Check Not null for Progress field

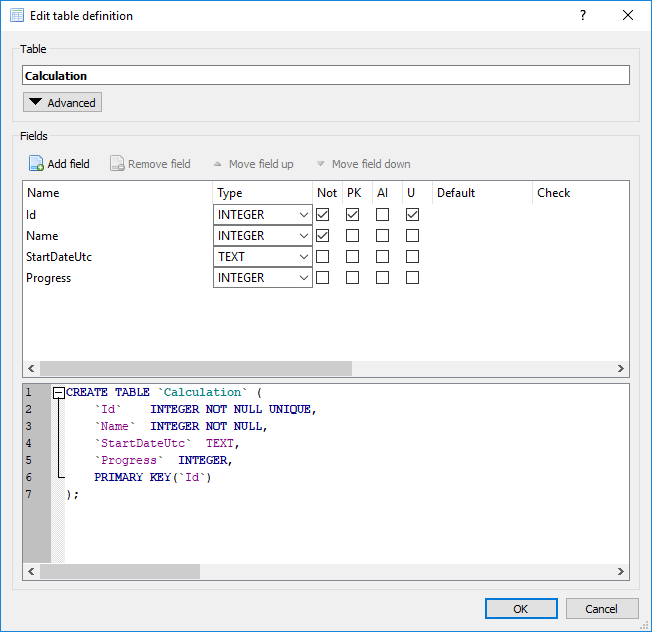pos(323,277)
